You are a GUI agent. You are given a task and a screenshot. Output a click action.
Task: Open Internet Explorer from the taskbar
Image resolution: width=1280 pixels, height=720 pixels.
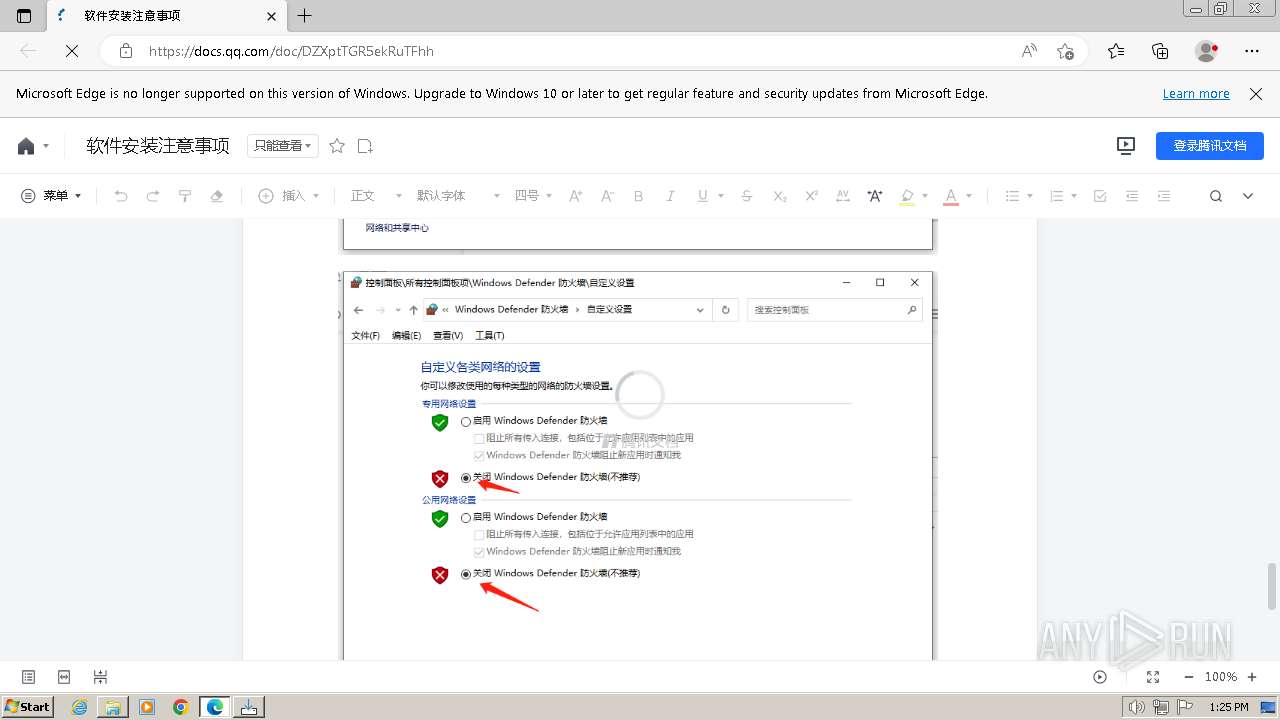coord(79,707)
